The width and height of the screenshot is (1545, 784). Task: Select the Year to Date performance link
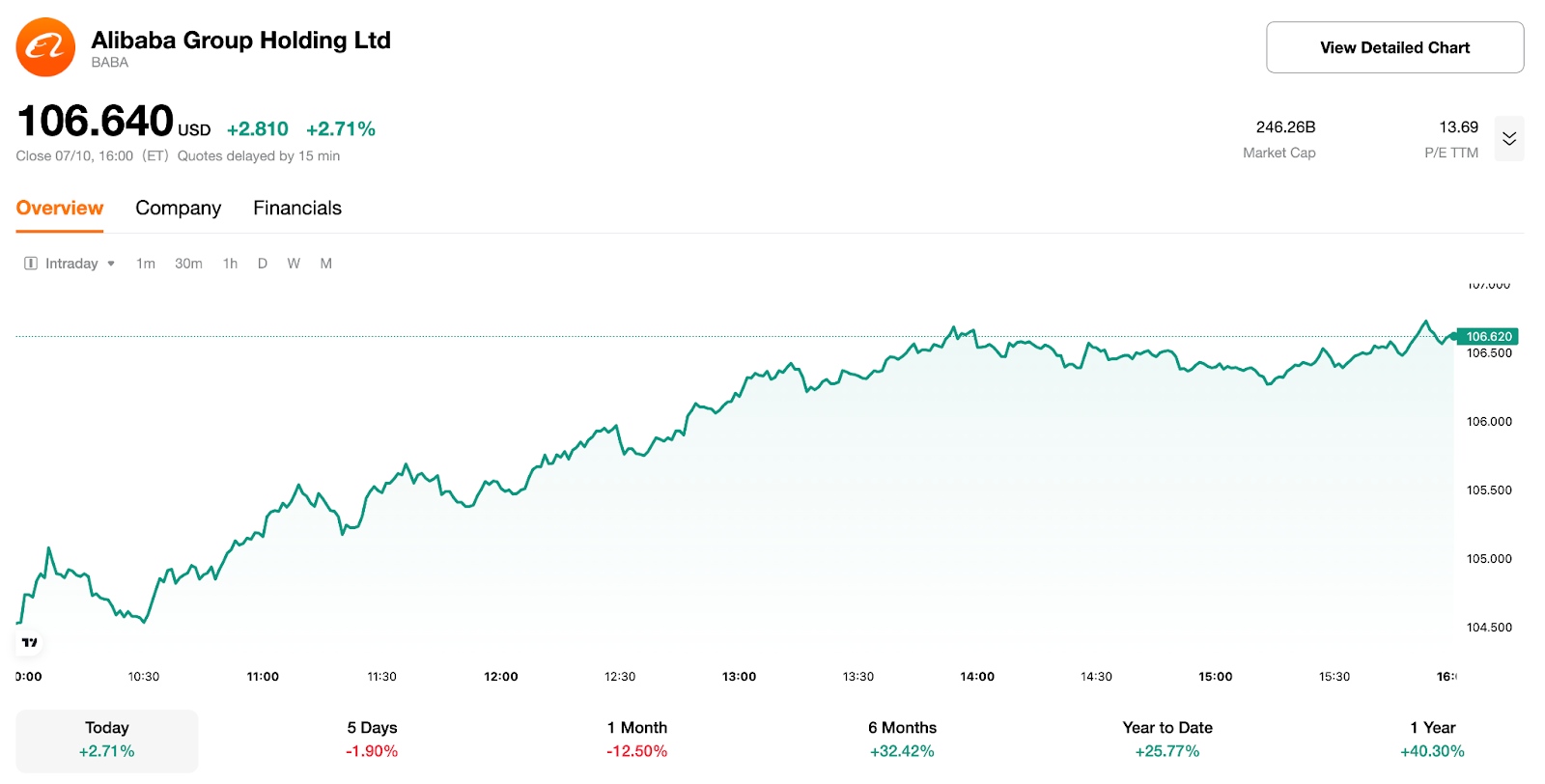[1166, 739]
